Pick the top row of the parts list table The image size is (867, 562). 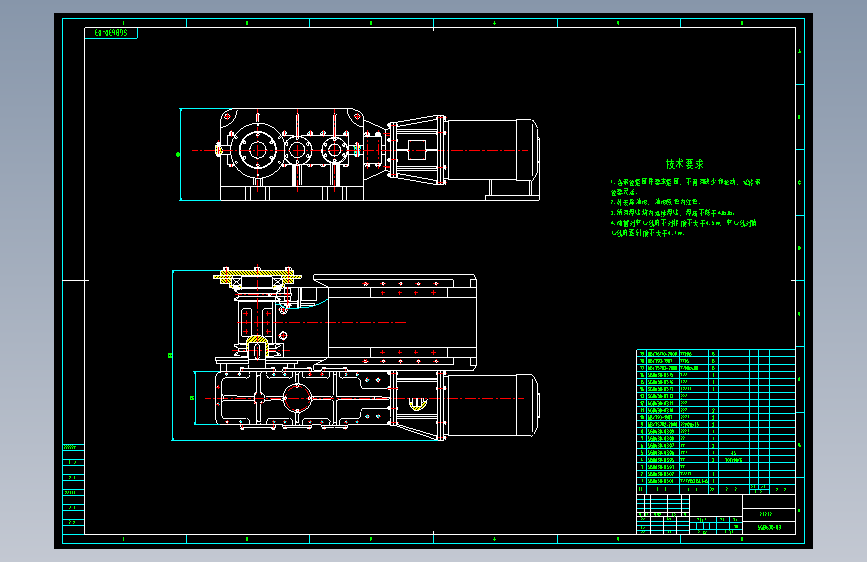pyautogui.click(x=716, y=353)
